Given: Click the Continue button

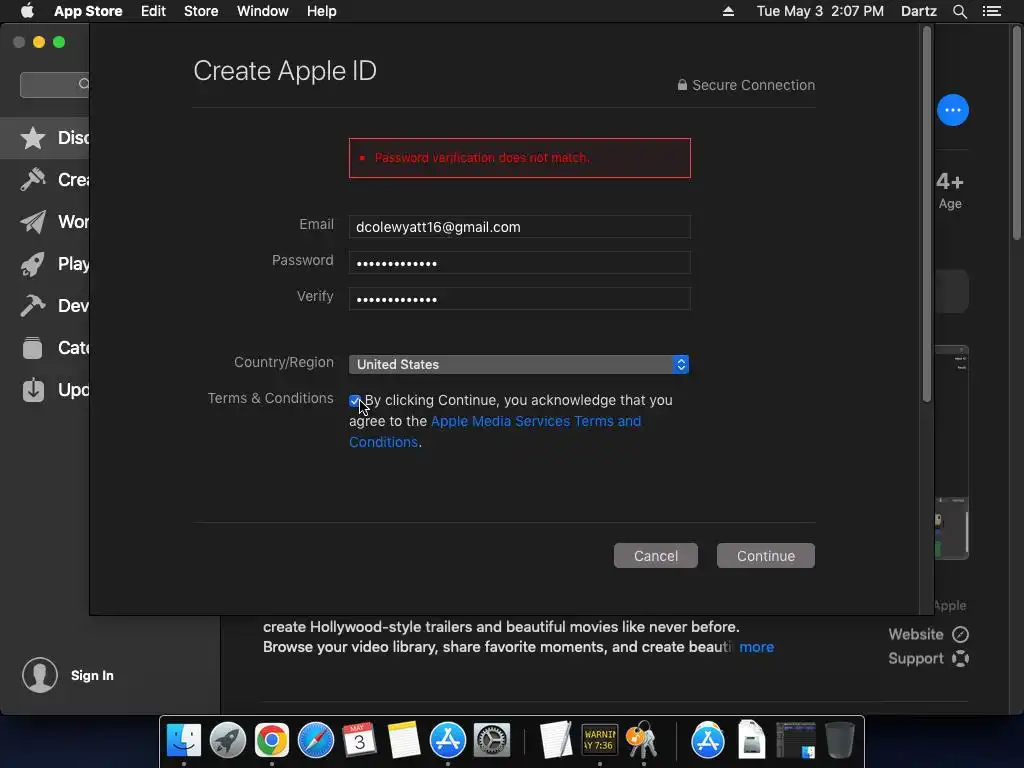Looking at the screenshot, I should pos(765,556).
